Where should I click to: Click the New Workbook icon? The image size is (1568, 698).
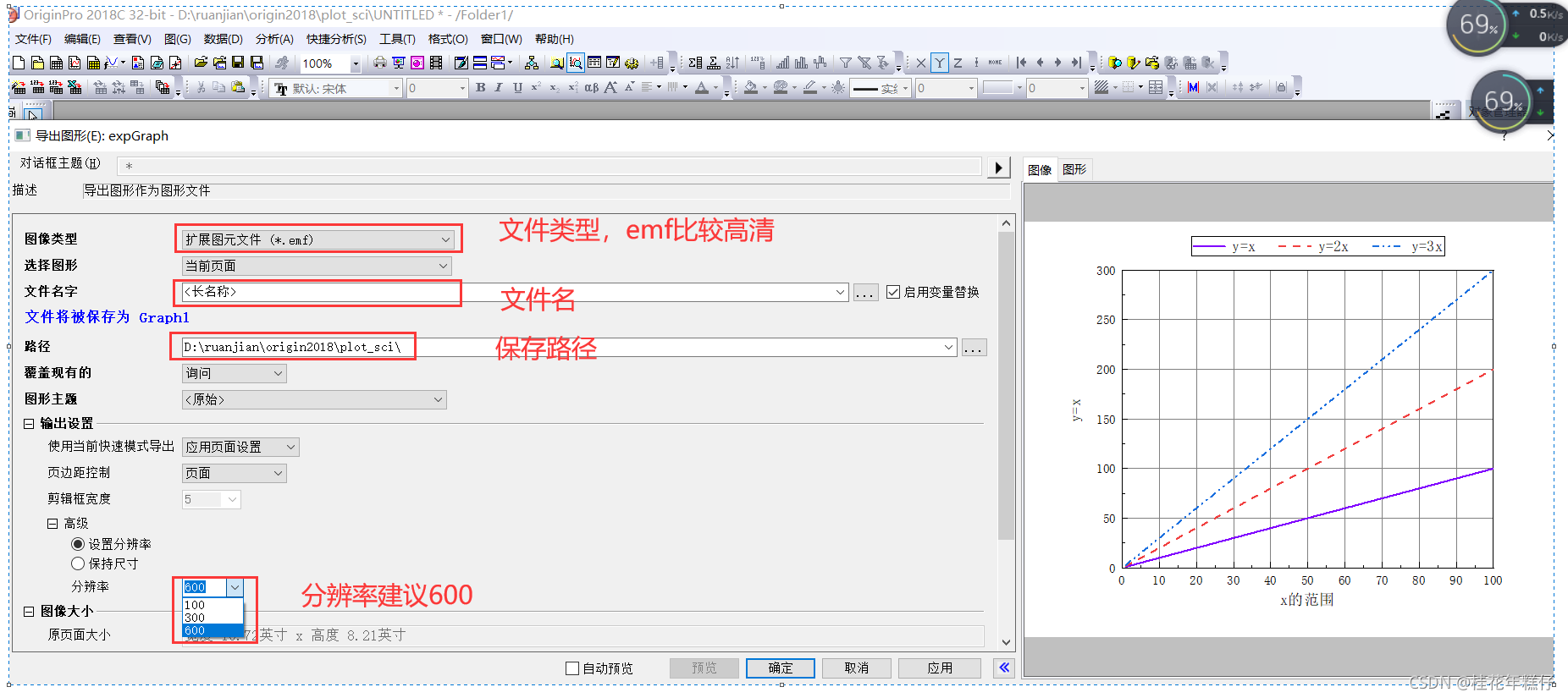(56, 63)
